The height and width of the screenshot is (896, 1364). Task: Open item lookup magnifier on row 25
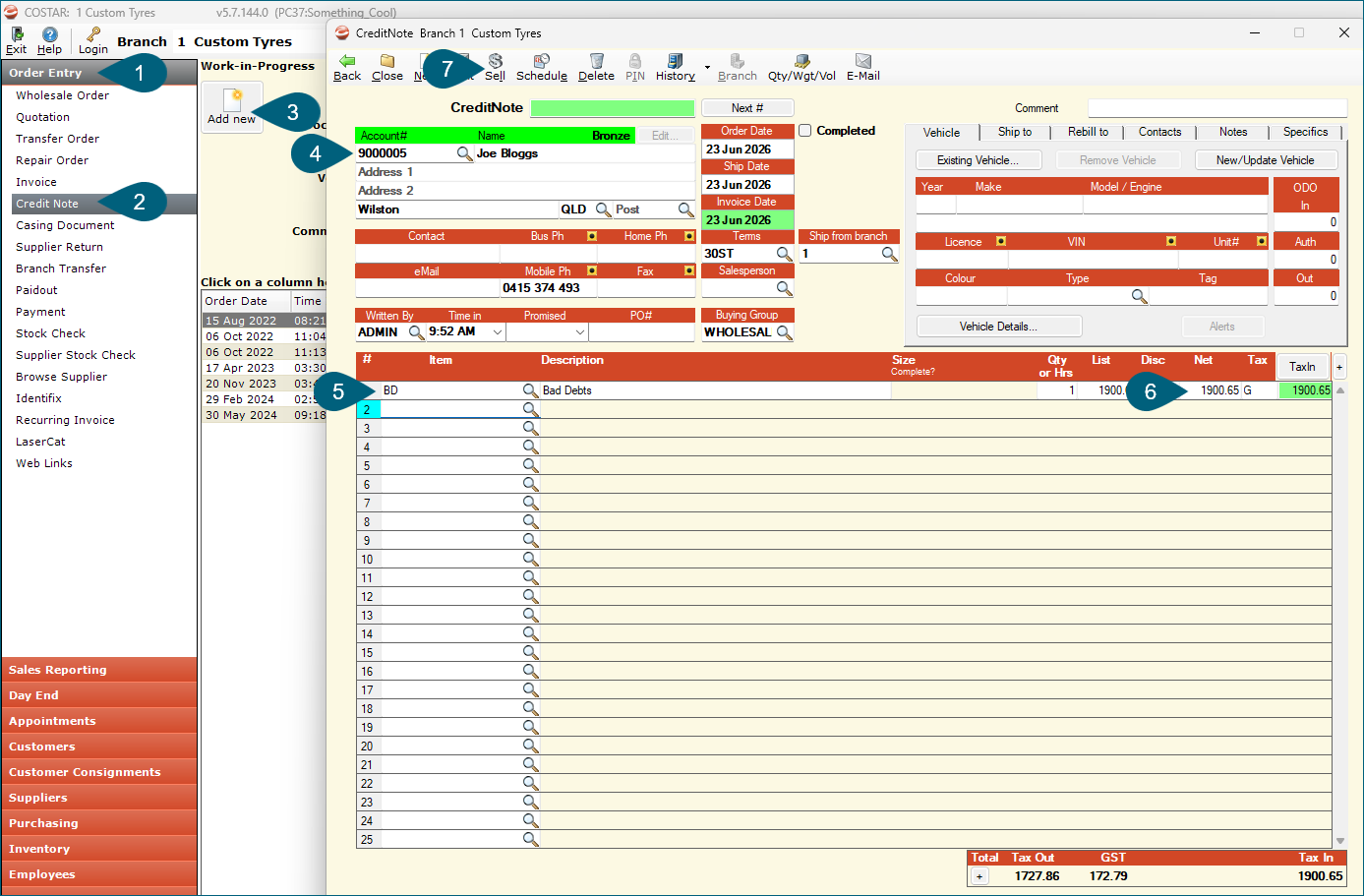pyautogui.click(x=530, y=839)
